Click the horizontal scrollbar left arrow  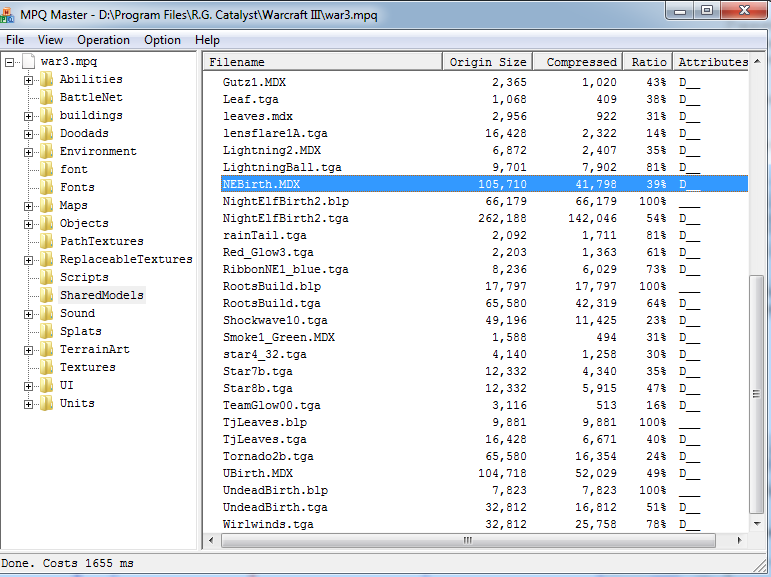(211, 540)
